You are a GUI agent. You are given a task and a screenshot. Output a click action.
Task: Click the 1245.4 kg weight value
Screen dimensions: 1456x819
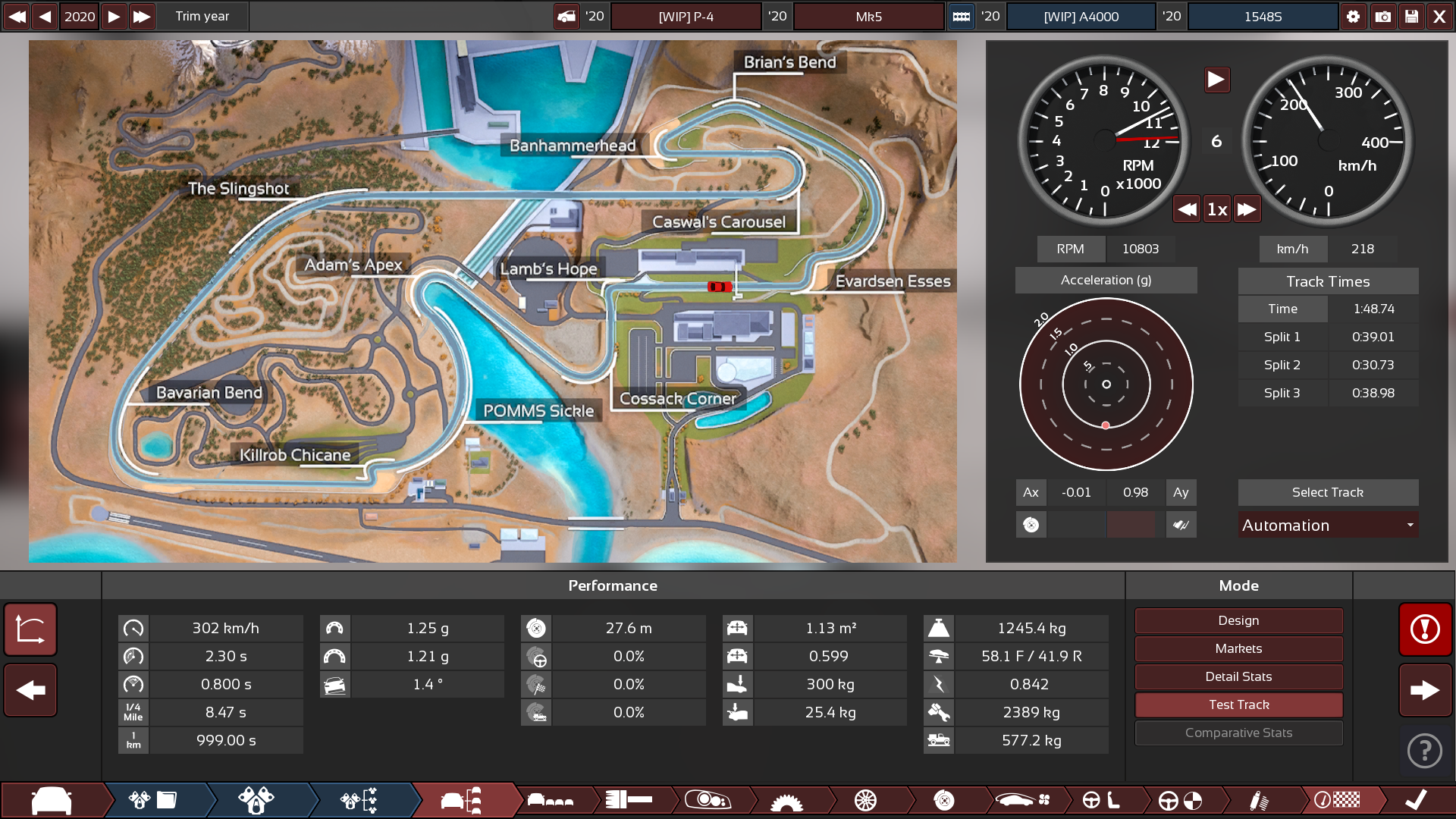coord(1031,628)
